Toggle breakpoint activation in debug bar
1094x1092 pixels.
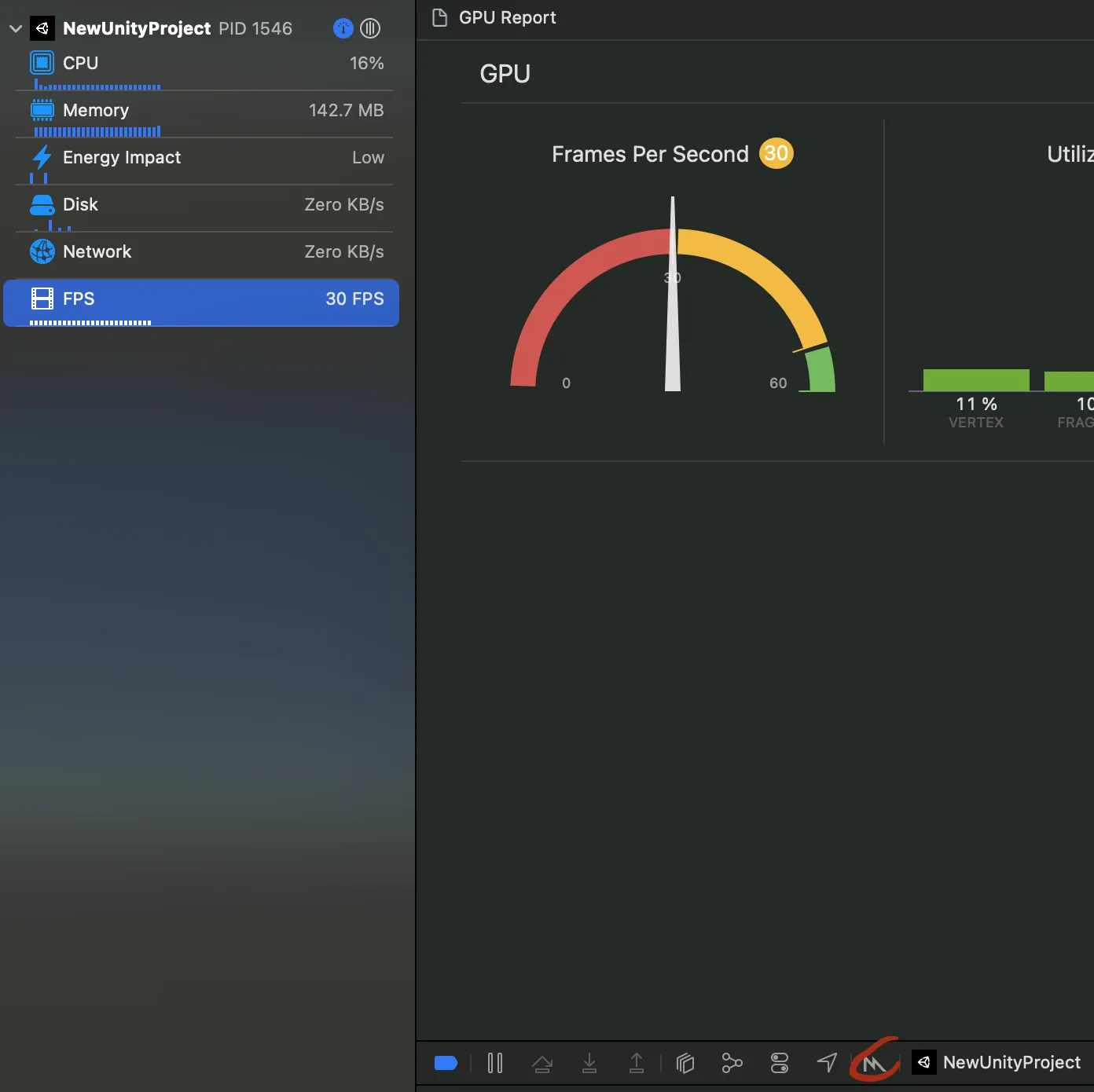(x=446, y=1063)
